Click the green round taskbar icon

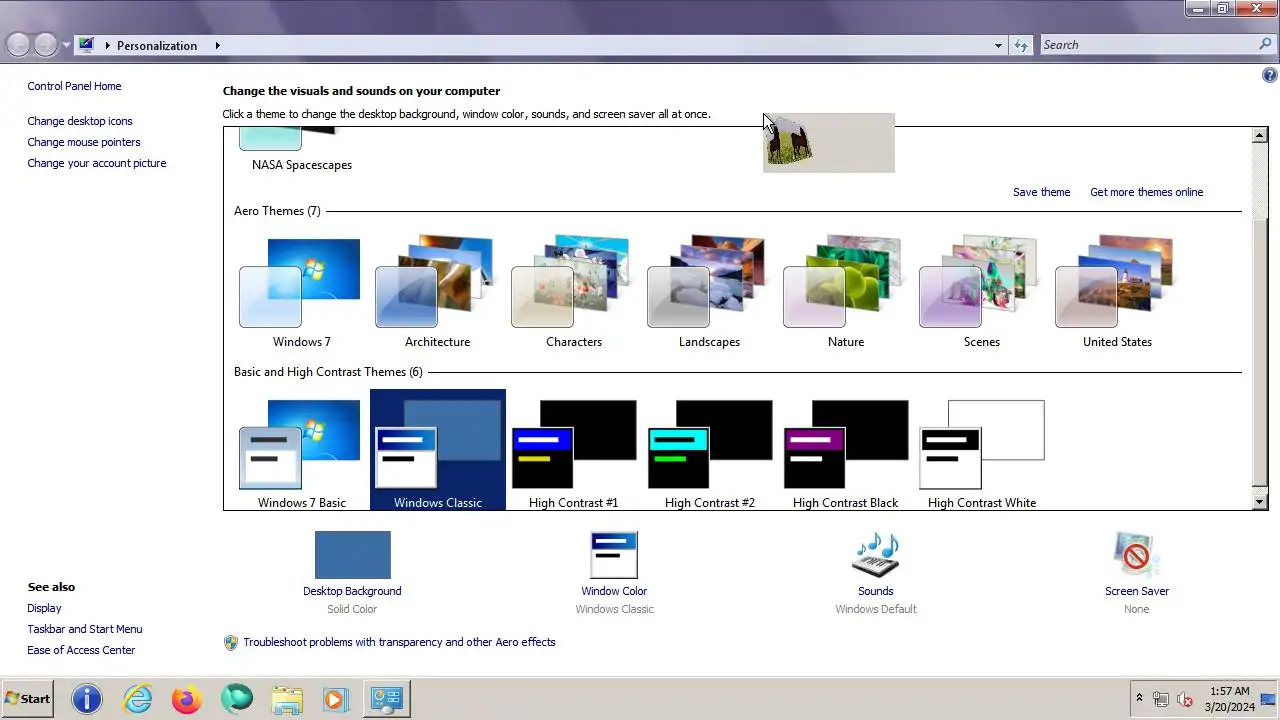click(237, 699)
